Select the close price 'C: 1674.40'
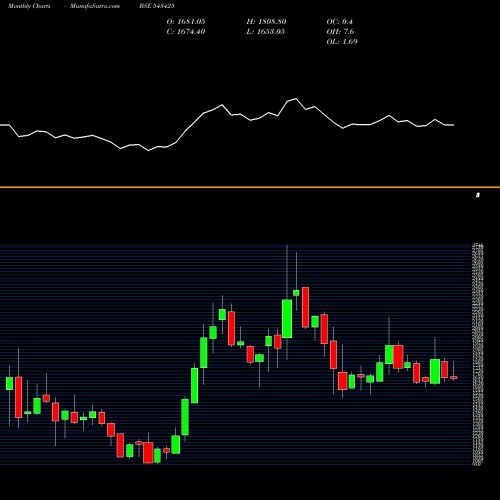The width and height of the screenshot is (500, 500). [186, 32]
